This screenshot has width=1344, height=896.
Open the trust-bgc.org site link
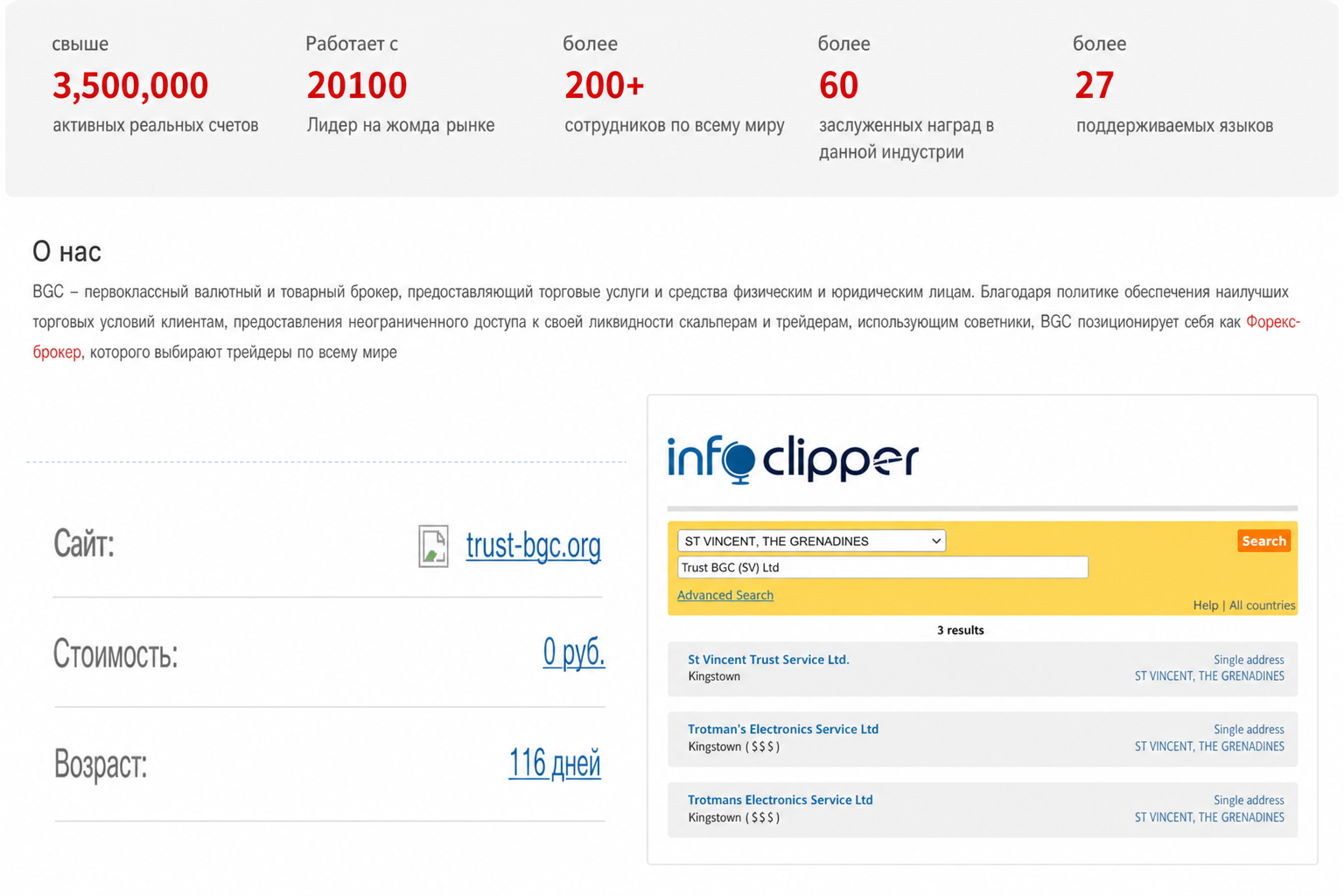[533, 546]
